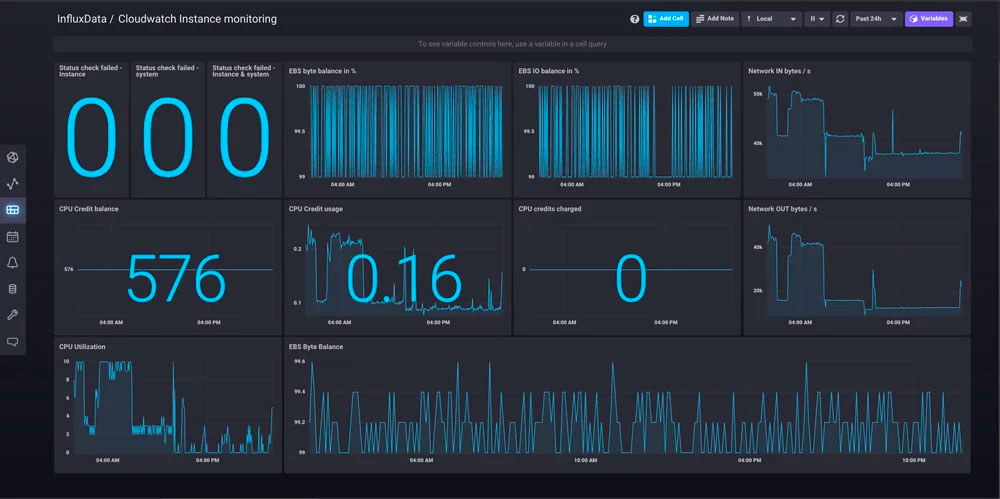Screen dimensions: 1000x499
Task: Click the 10 axis label in CPU Utilization
Action: click(66, 361)
